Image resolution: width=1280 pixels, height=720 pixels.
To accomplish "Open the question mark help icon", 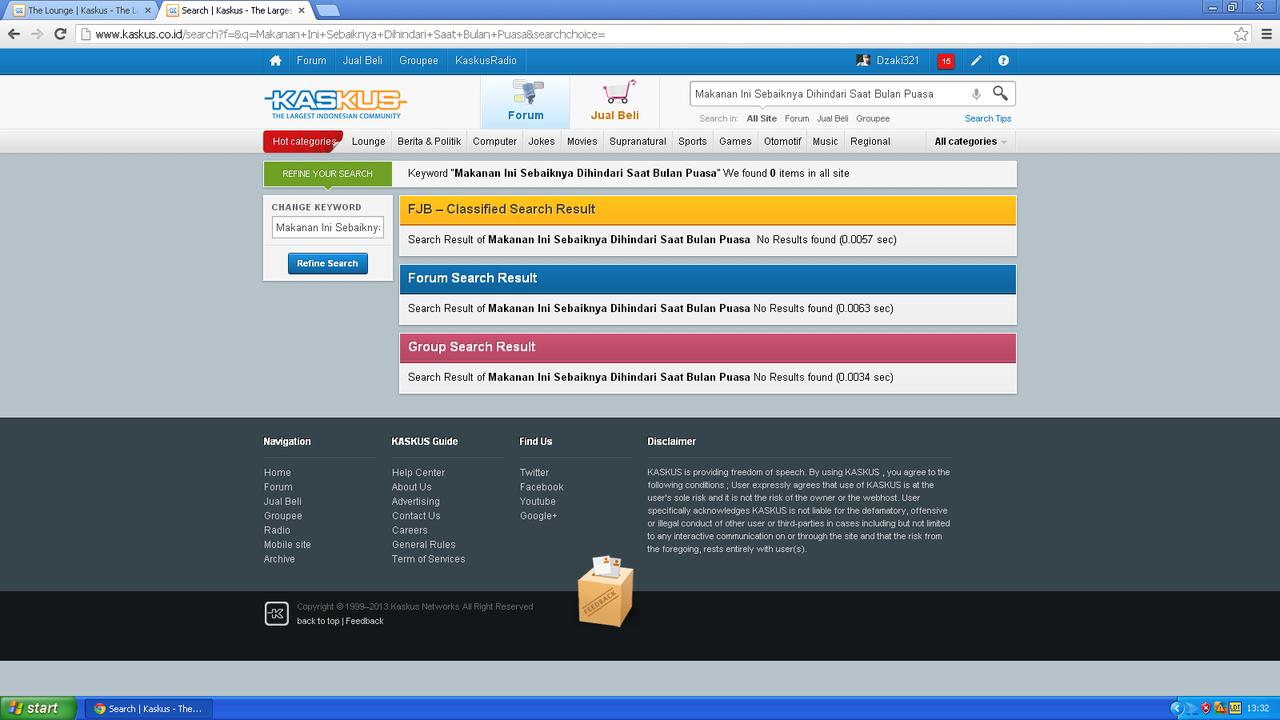I will 1004,61.
